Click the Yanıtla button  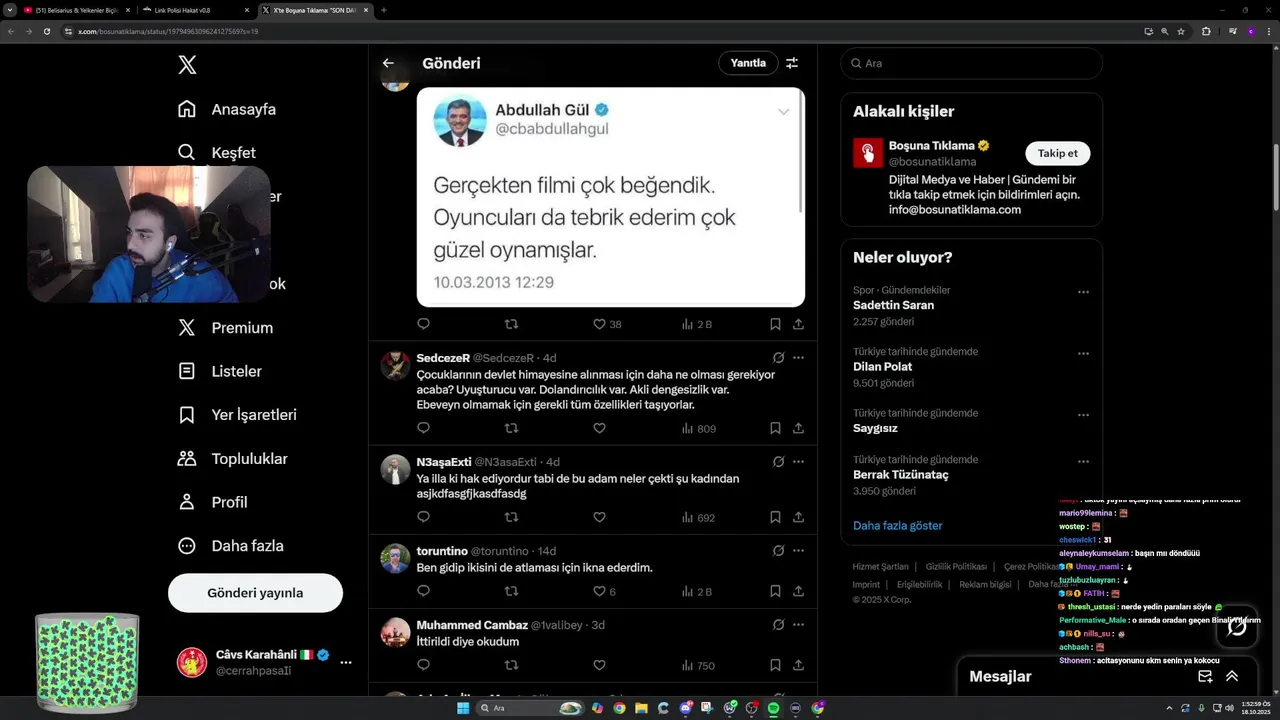(748, 63)
